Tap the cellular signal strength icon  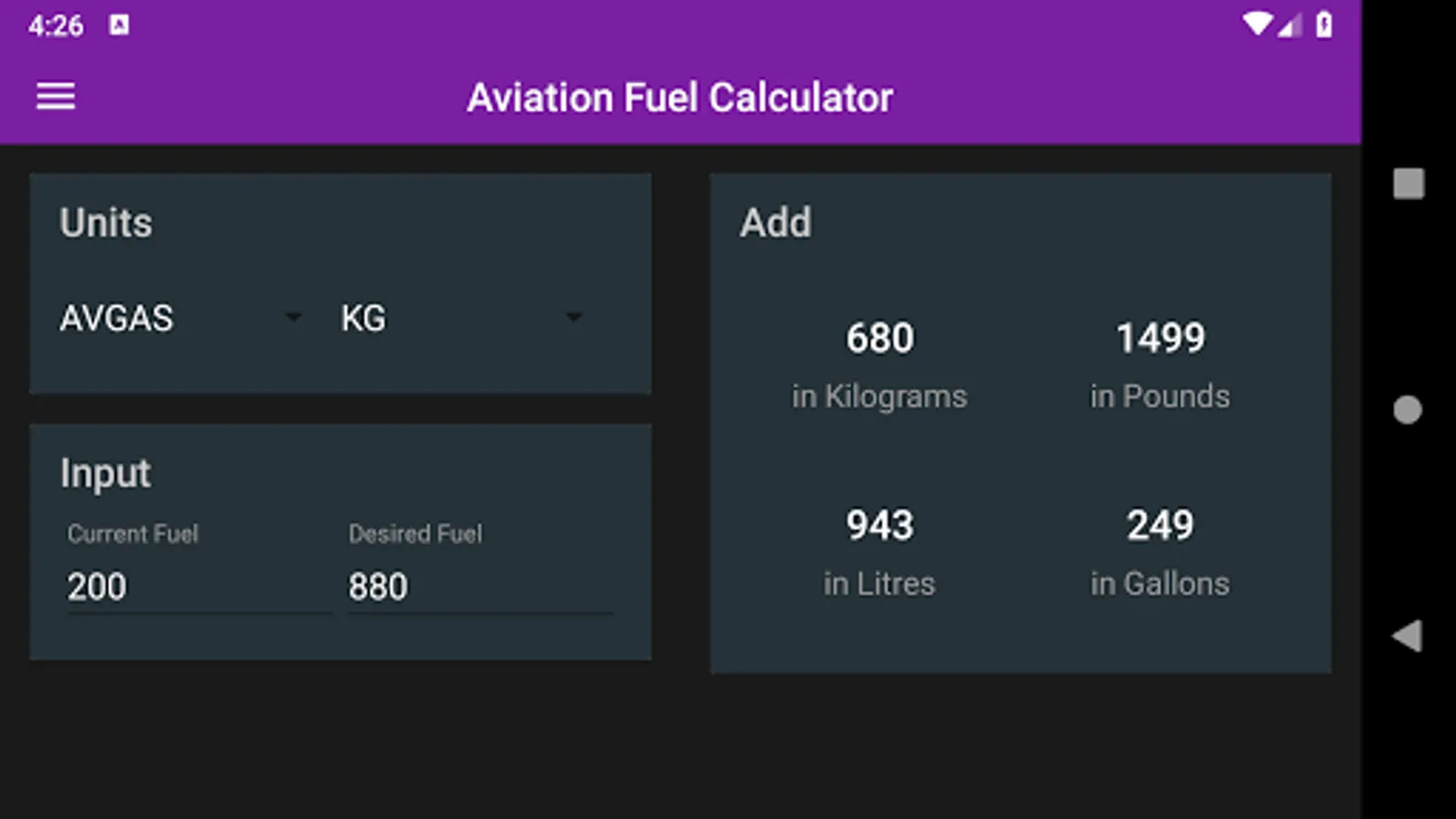1290,25
